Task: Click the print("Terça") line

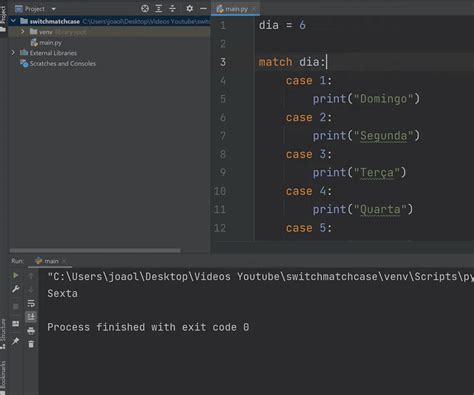Action: point(359,172)
